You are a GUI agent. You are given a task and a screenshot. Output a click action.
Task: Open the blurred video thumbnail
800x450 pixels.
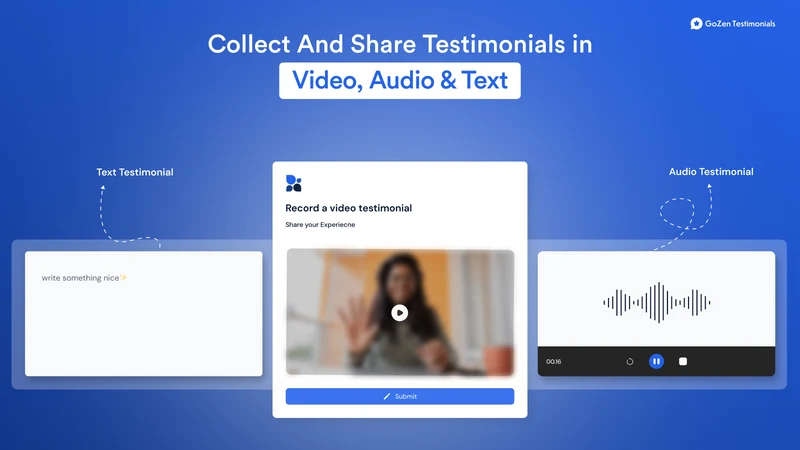399,312
